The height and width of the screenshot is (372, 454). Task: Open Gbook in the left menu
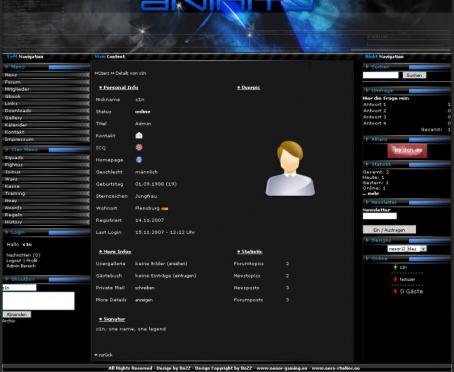tap(46, 97)
